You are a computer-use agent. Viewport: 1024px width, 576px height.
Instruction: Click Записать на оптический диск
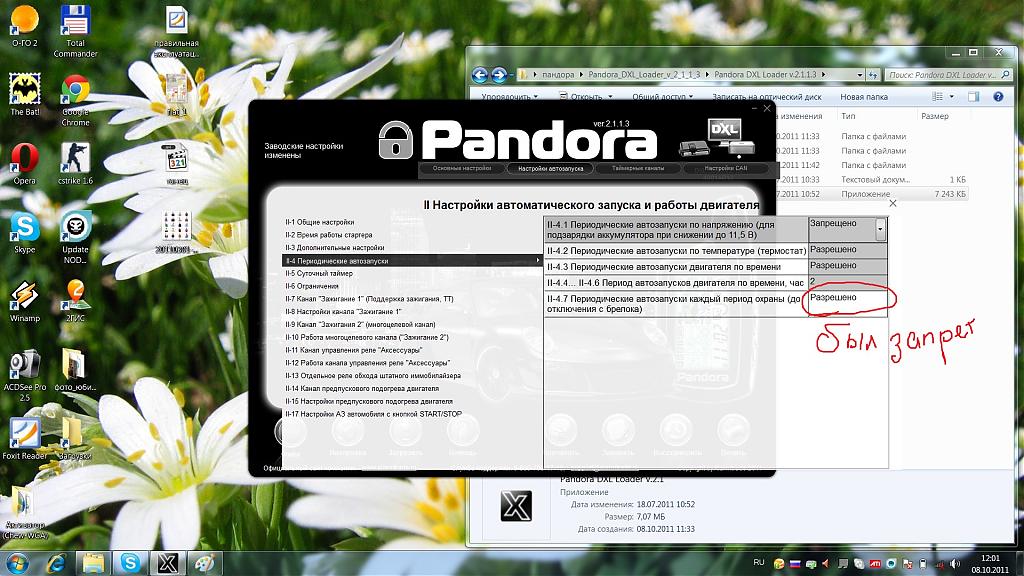[x=766, y=97]
